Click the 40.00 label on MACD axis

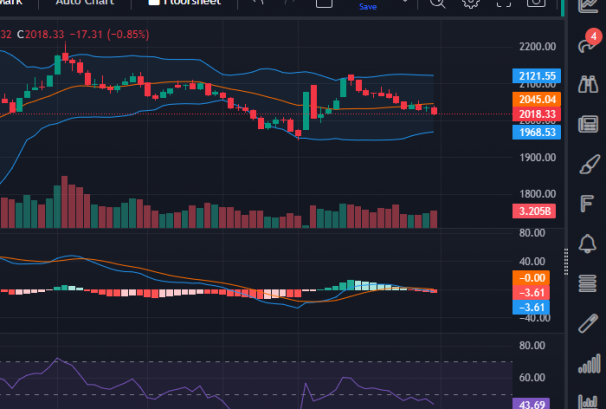click(532, 261)
